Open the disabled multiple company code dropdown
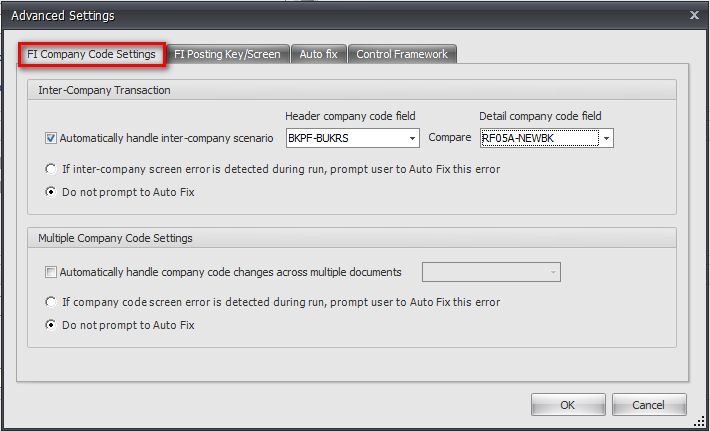The width and height of the screenshot is (710, 431). 491,272
